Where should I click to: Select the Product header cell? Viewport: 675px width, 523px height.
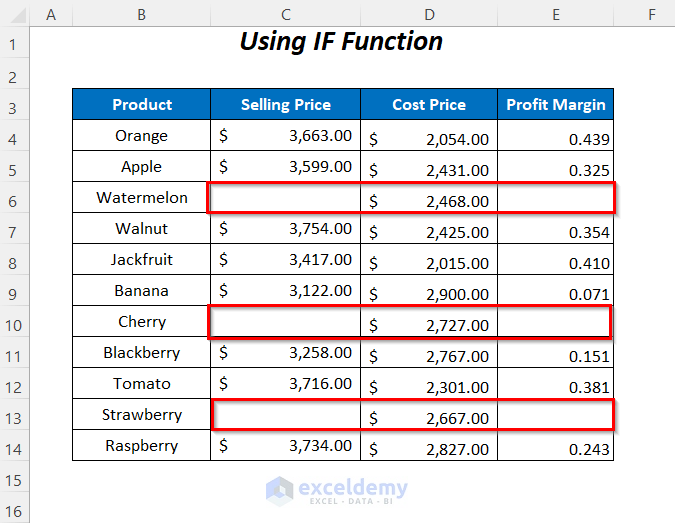[x=142, y=105]
